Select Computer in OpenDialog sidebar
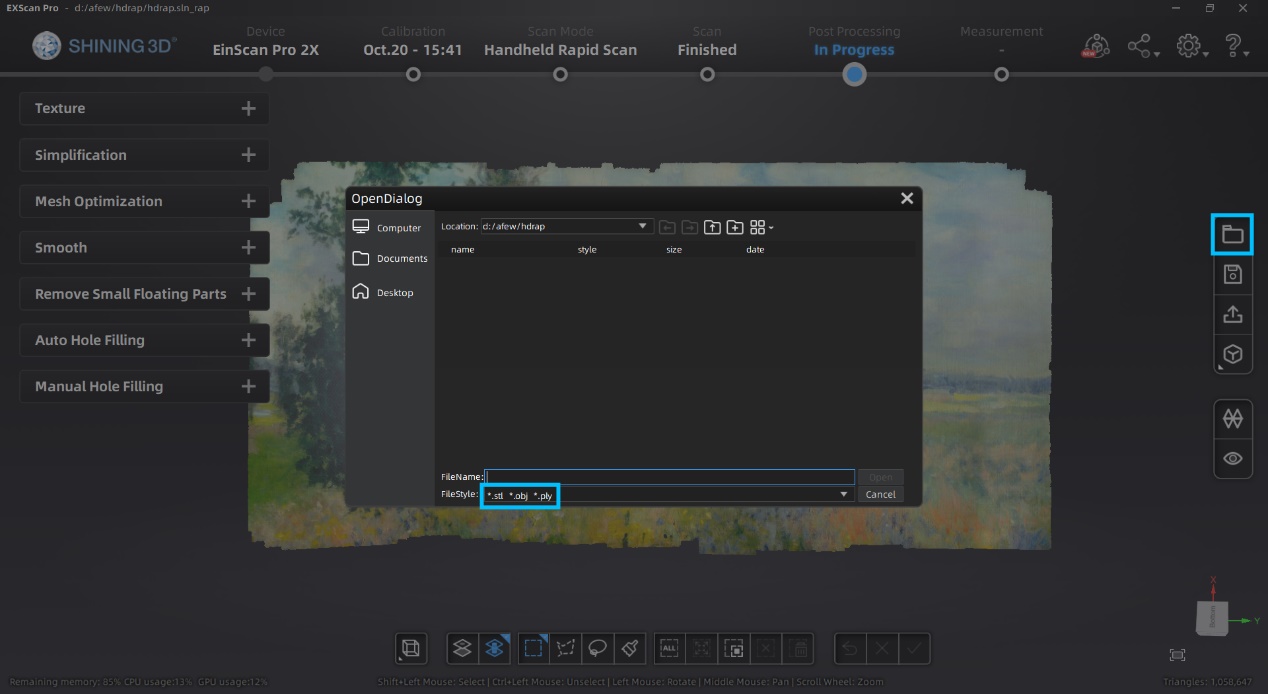The height and width of the screenshot is (694, 1268). (x=389, y=228)
